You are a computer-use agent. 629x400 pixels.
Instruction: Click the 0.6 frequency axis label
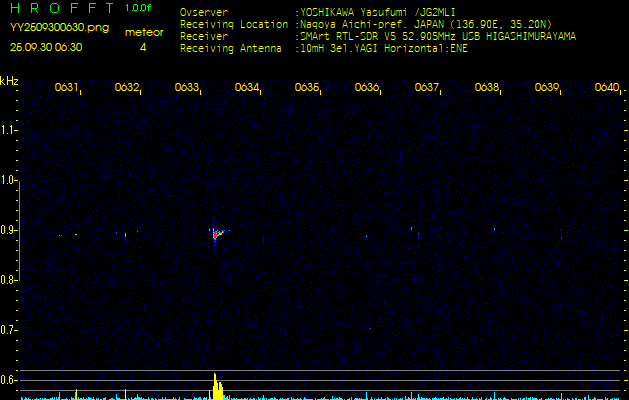[9, 380]
